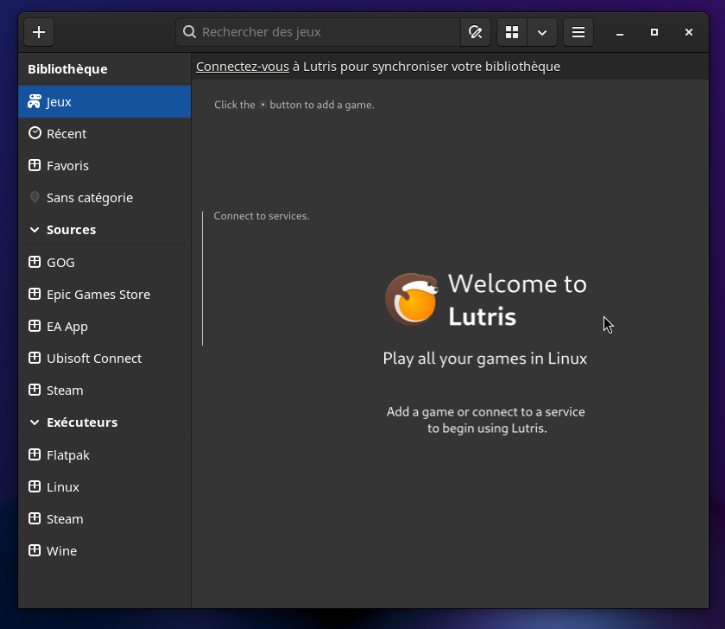725x629 pixels.
Task: Open the hamburger main menu
Action: [x=578, y=32]
